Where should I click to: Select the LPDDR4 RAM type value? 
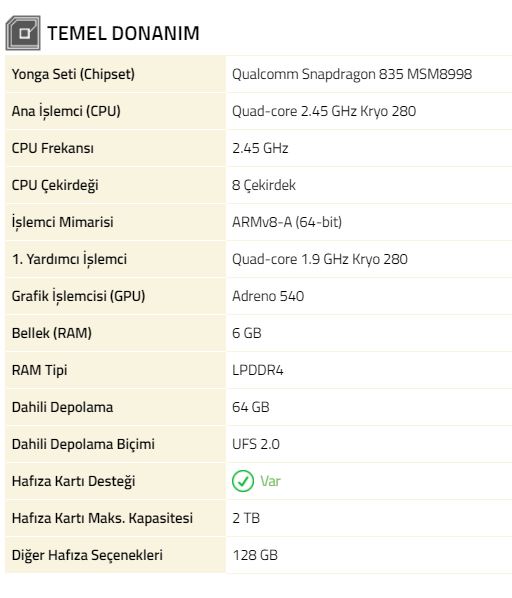tap(258, 370)
